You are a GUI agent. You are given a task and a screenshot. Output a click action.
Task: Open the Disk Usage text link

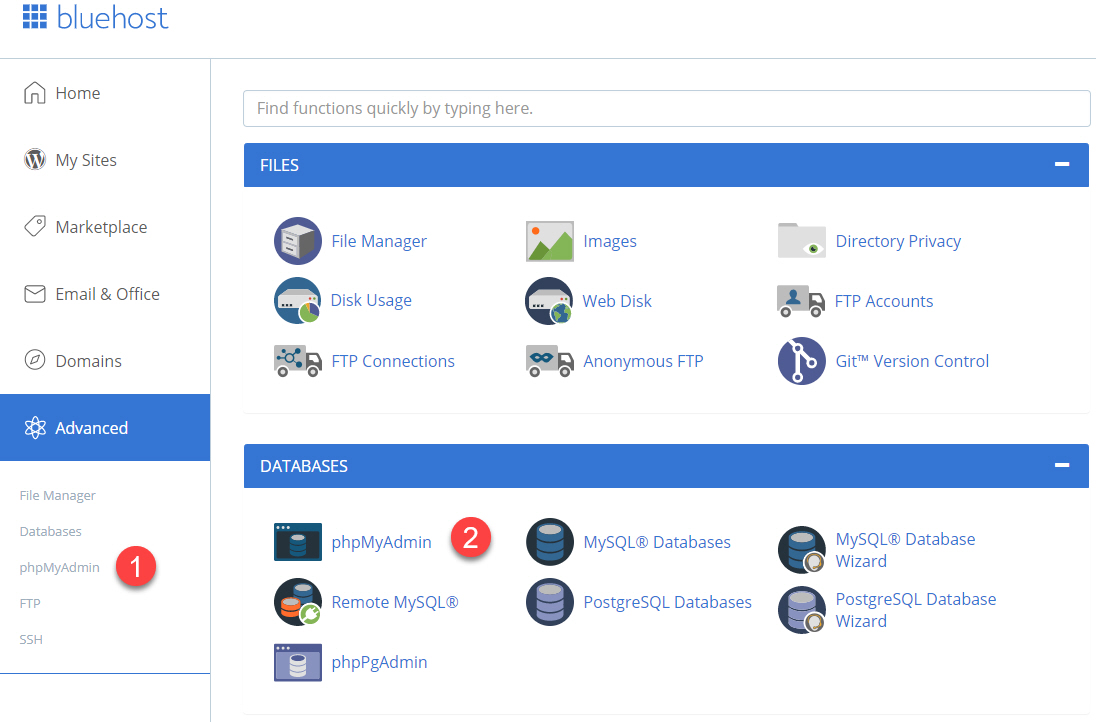[371, 301]
